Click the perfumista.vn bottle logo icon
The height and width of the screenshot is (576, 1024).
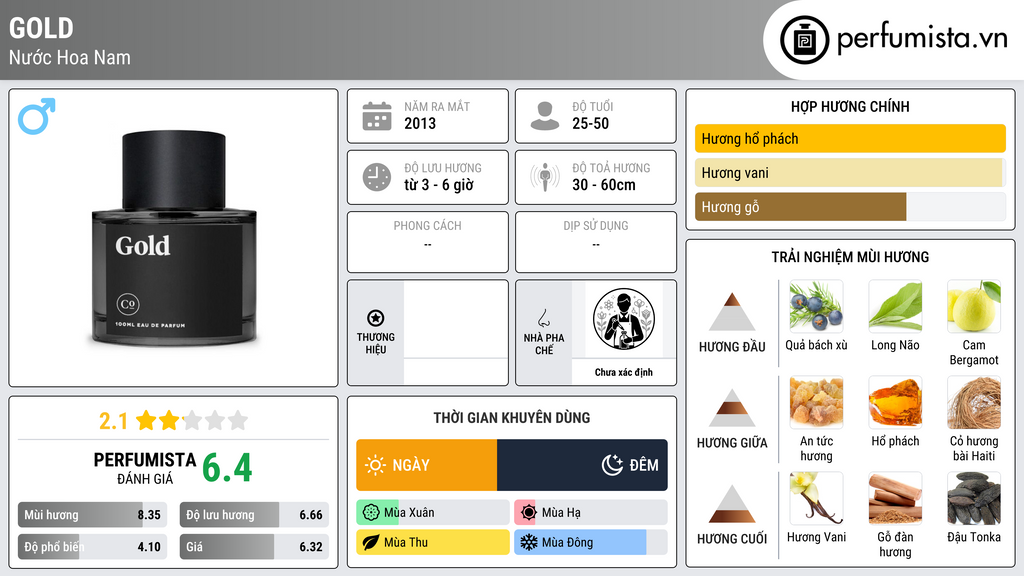(x=805, y=40)
